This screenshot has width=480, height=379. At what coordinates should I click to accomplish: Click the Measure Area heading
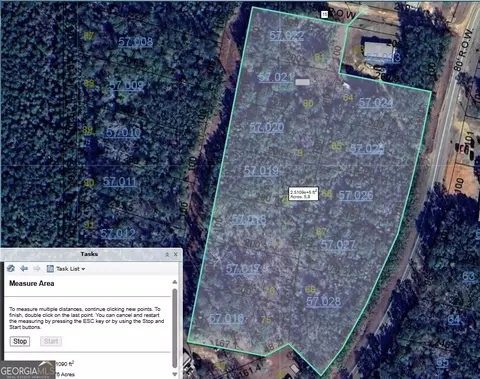pos(32,283)
